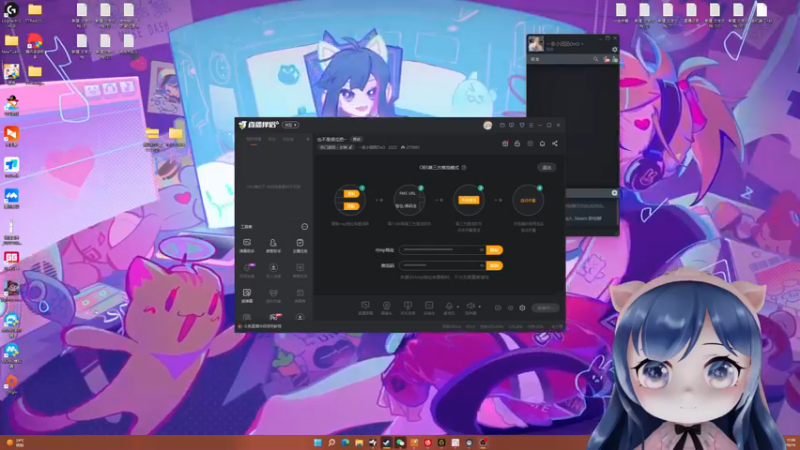Click the edit button beside stream title

point(357,139)
